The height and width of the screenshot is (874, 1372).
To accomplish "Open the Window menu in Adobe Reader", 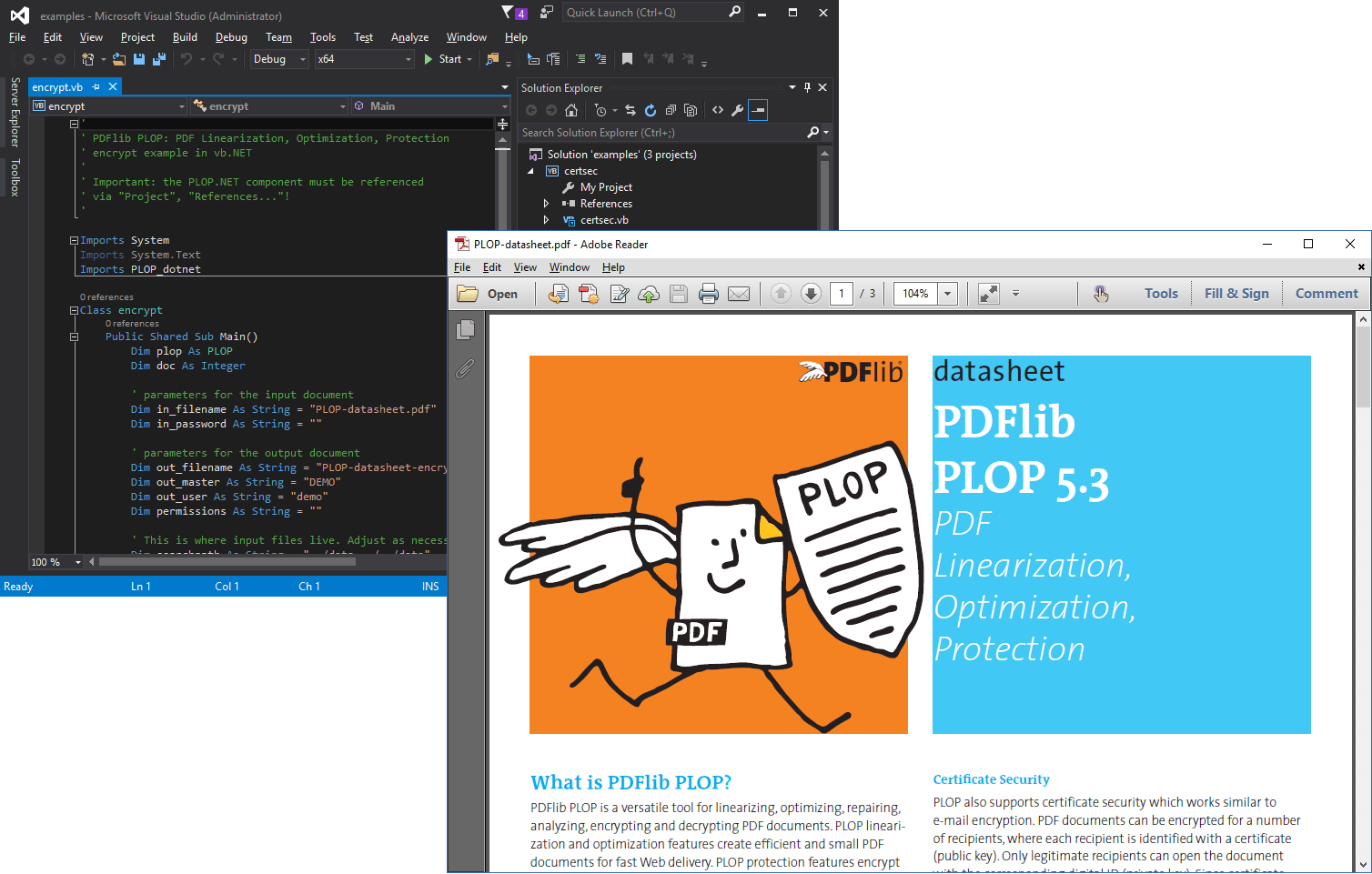I will (569, 267).
